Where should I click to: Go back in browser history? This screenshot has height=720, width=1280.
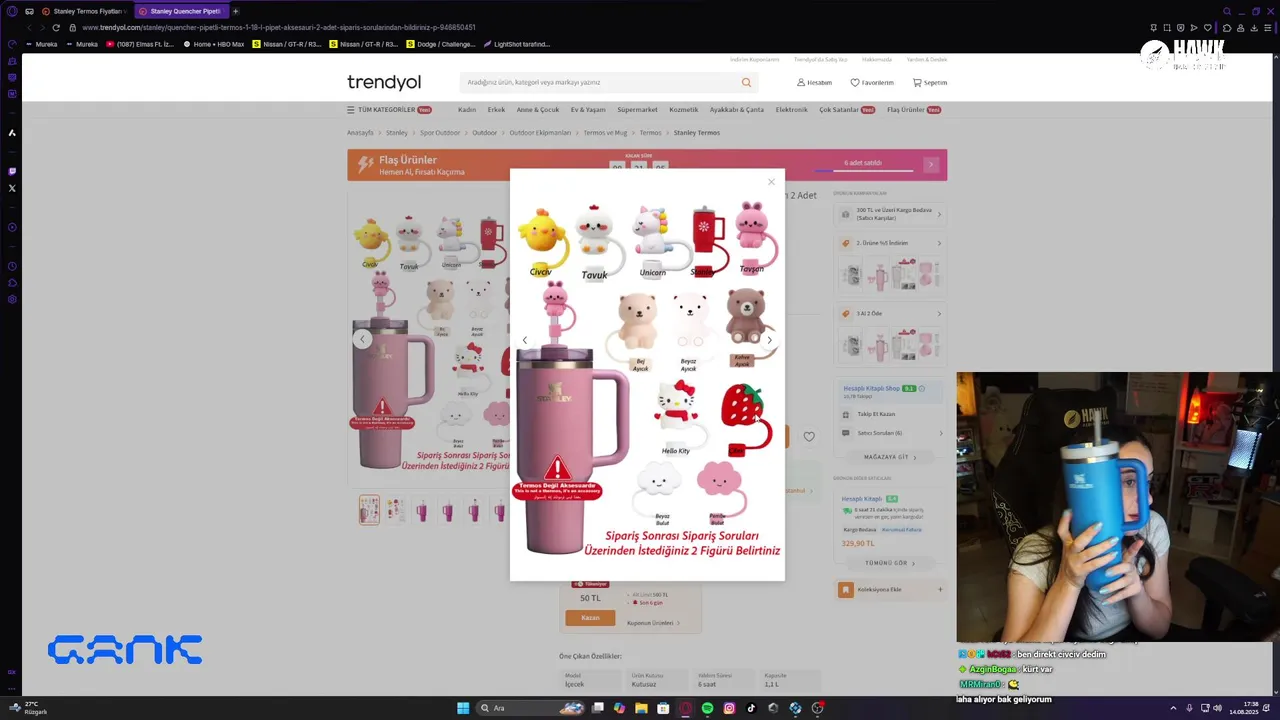coord(28,28)
